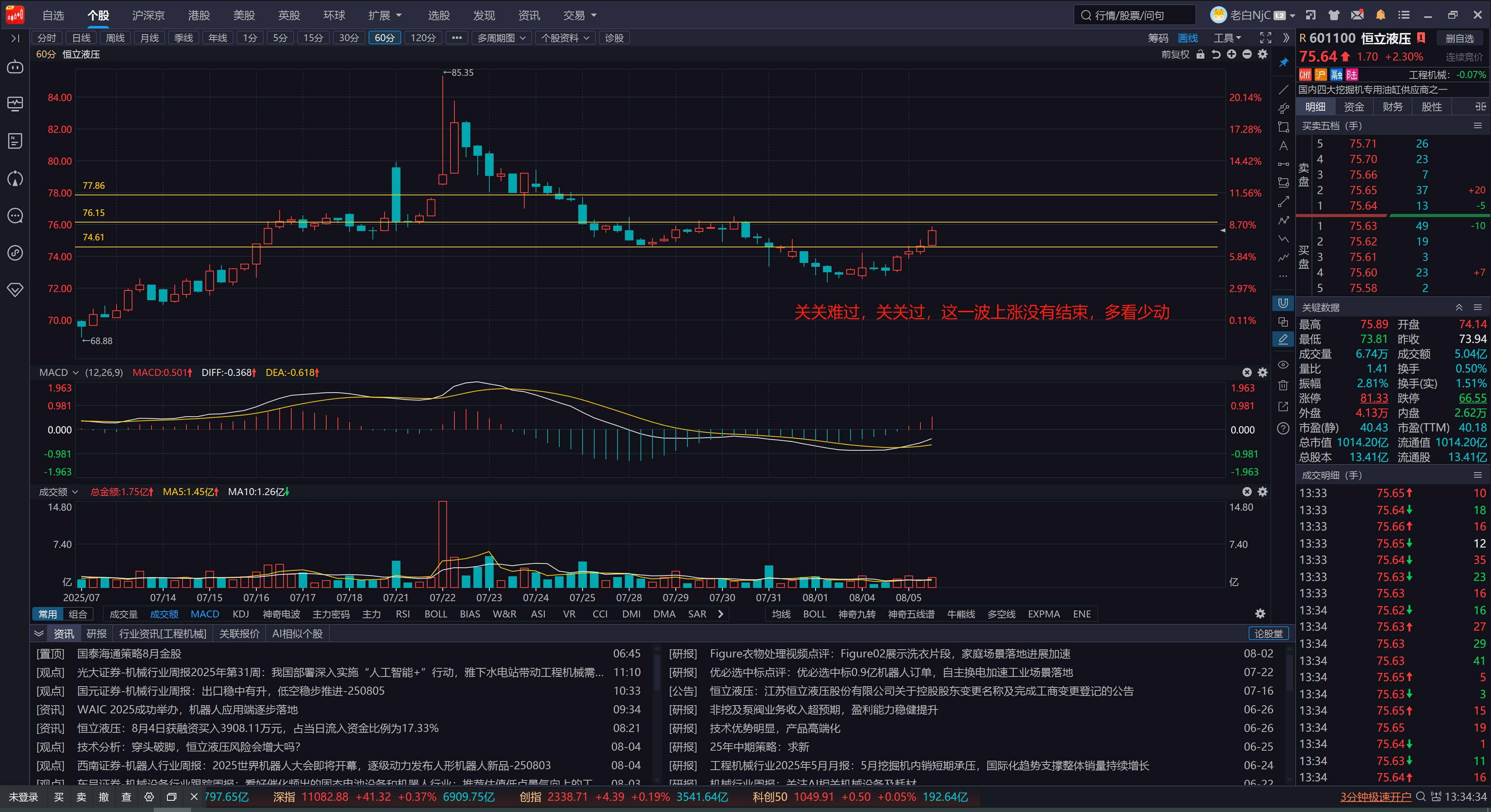Collapse the 关键数据 section

point(1459,307)
